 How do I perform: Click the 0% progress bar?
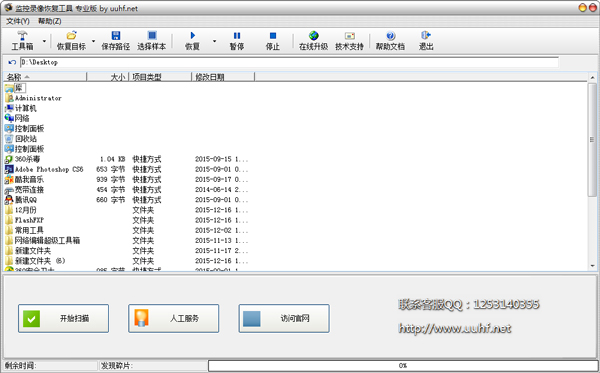click(x=403, y=366)
